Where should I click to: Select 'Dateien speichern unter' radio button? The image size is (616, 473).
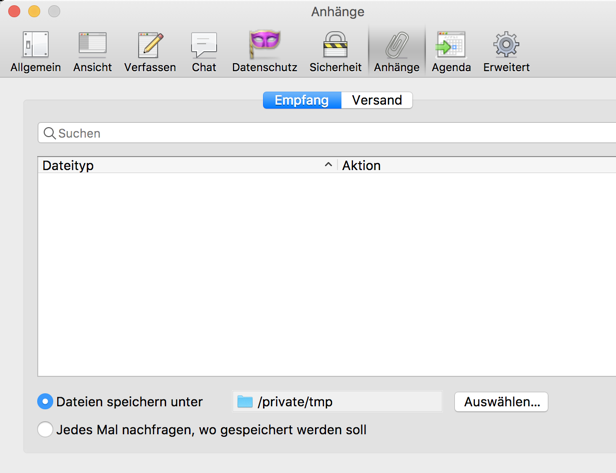pos(45,402)
